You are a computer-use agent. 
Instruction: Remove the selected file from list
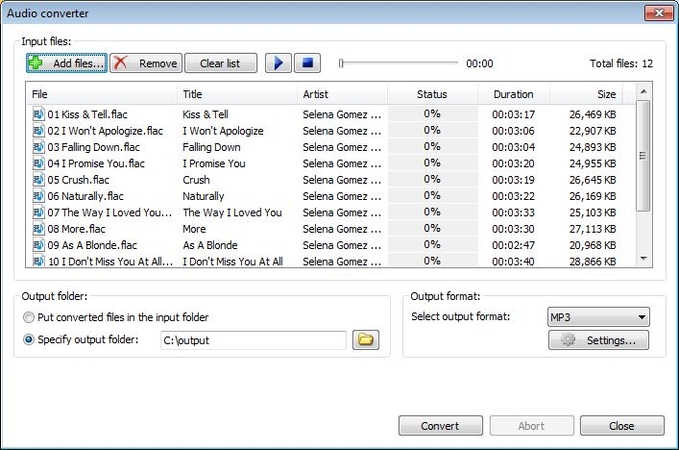click(x=146, y=63)
